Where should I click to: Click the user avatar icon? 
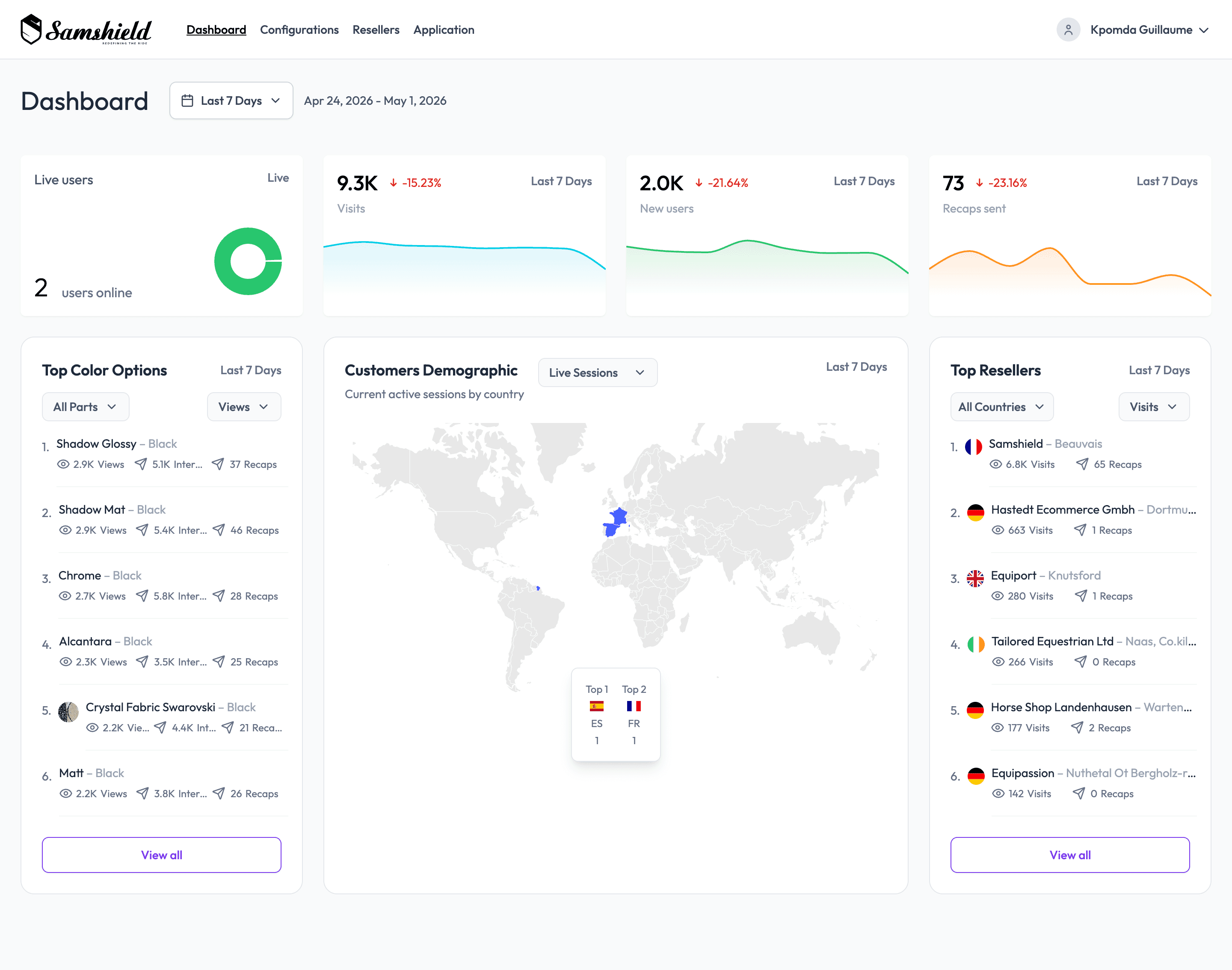[1068, 30]
